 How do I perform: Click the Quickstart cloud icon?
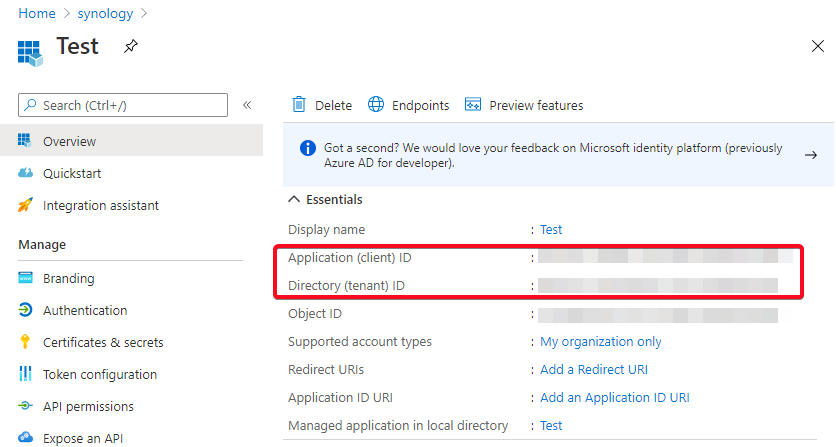[25, 173]
